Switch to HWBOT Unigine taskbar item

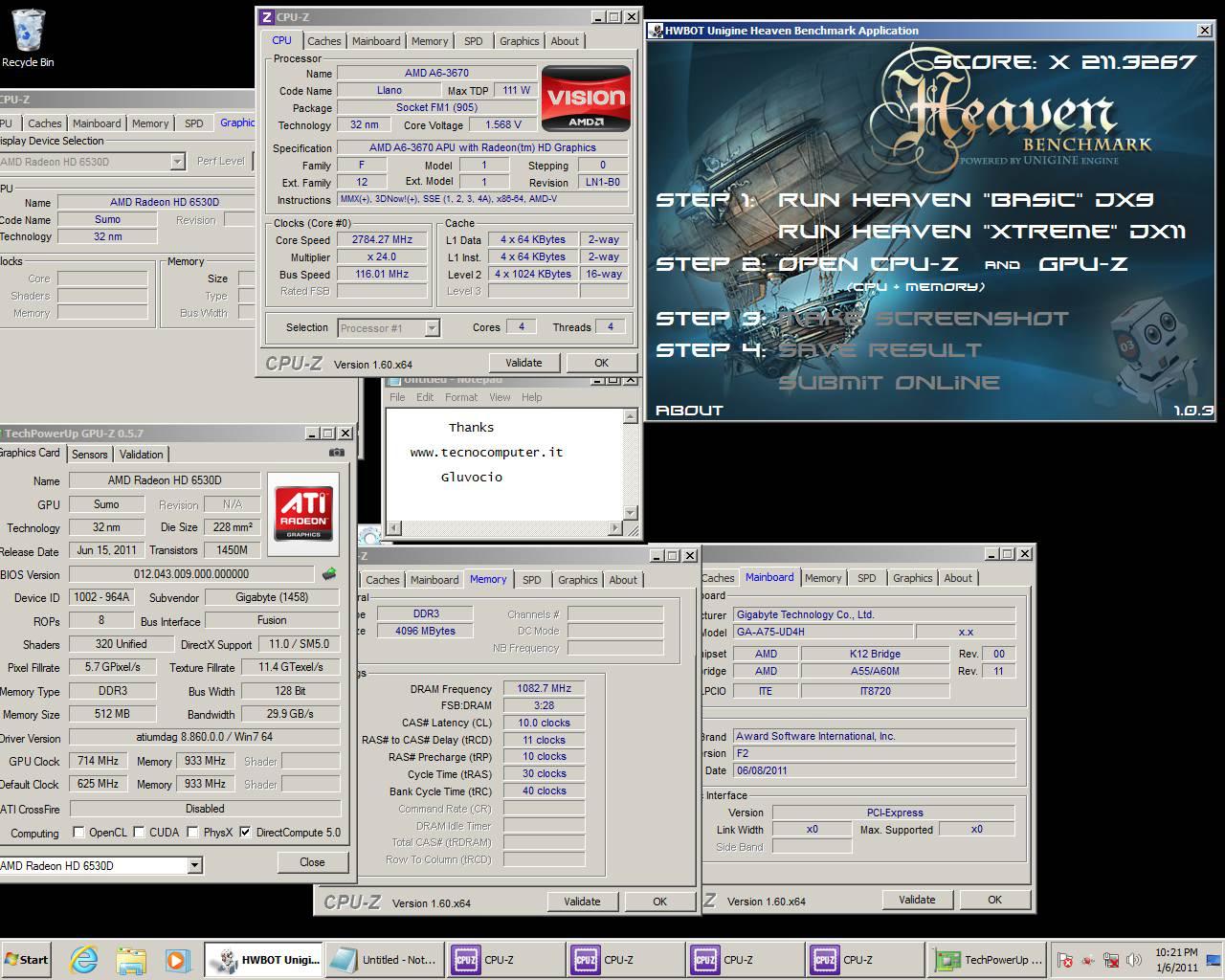263,960
